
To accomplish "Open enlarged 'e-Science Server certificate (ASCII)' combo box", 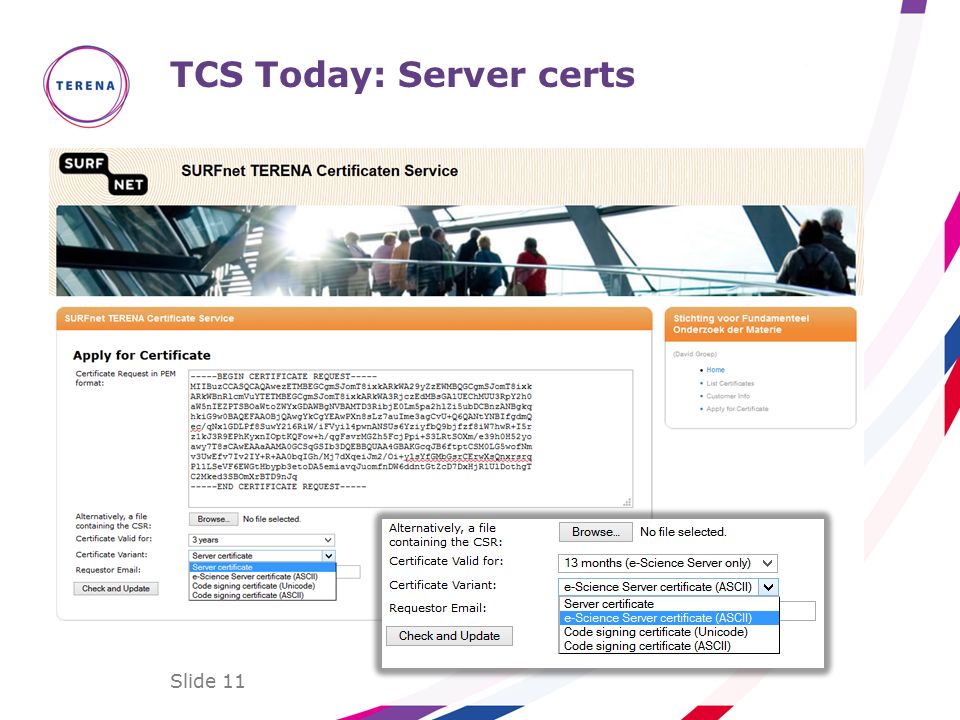I will [x=667, y=587].
